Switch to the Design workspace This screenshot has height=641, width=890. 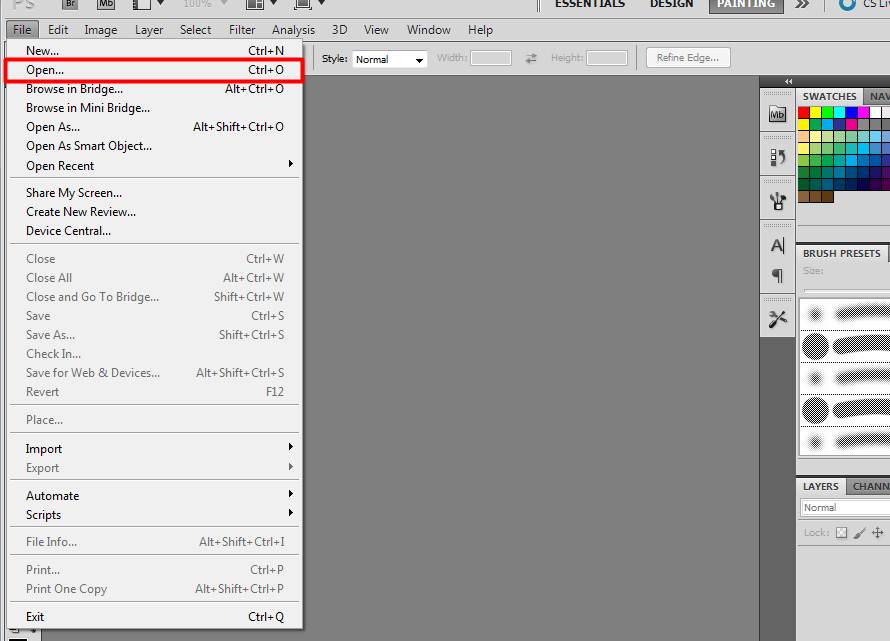click(x=671, y=5)
